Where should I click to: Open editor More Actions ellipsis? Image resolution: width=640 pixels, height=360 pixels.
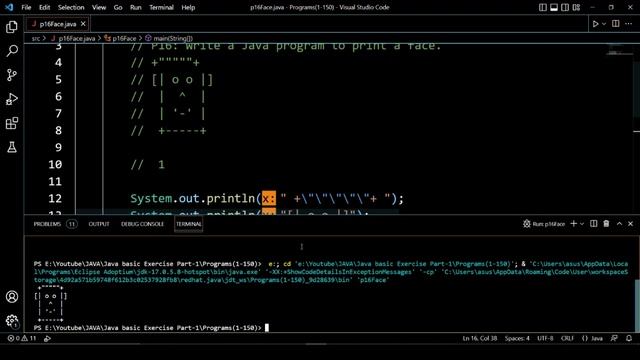[x=629, y=24]
